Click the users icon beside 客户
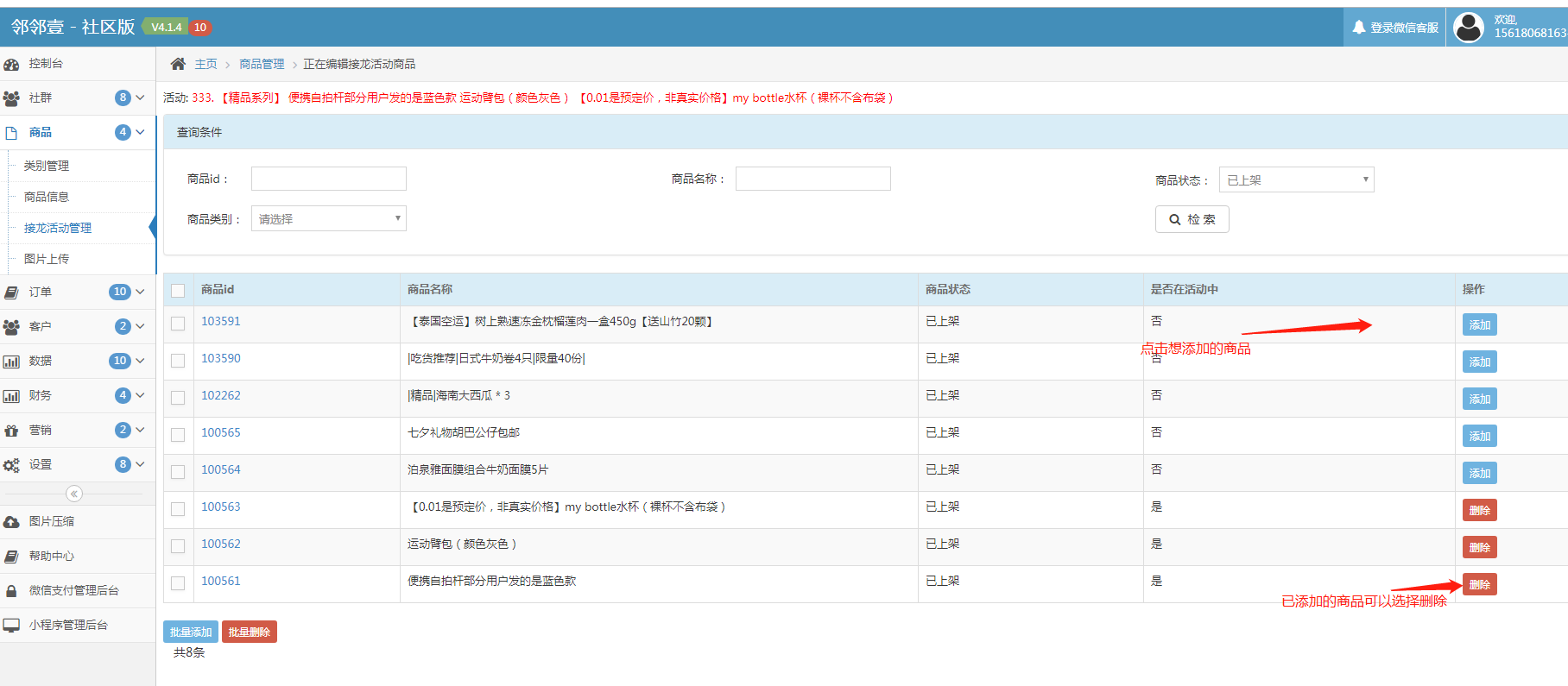 (11, 327)
